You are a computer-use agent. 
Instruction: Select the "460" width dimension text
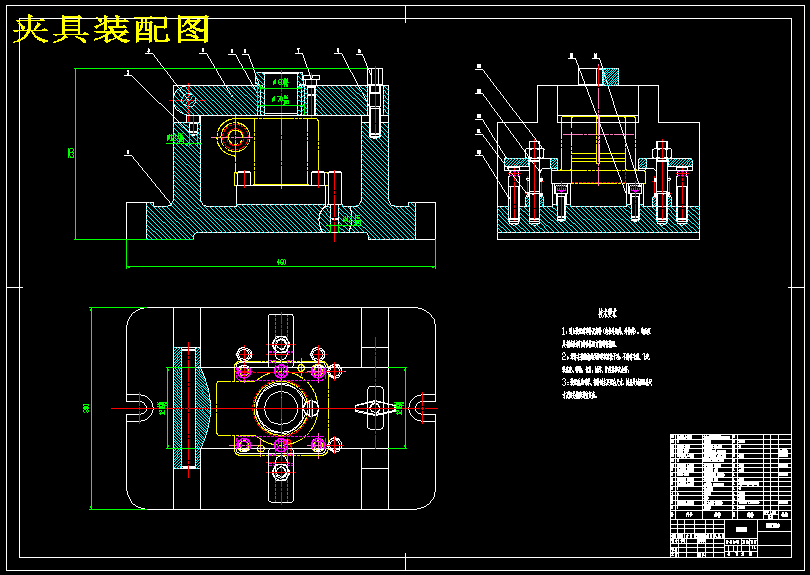(282, 262)
